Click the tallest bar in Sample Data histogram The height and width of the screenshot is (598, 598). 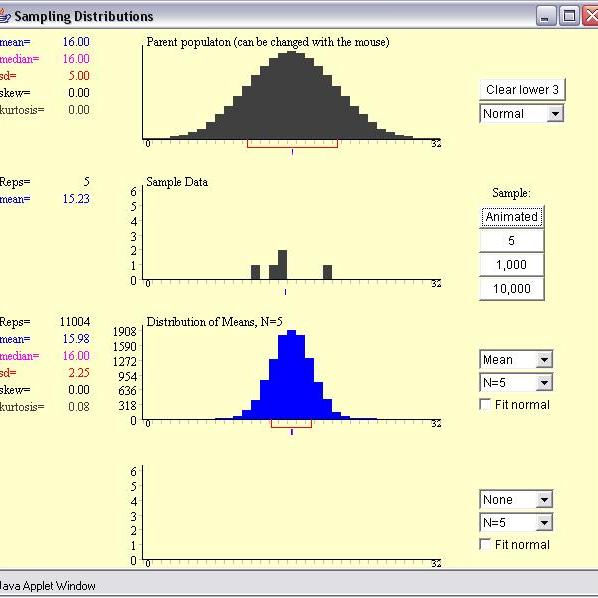(x=283, y=265)
